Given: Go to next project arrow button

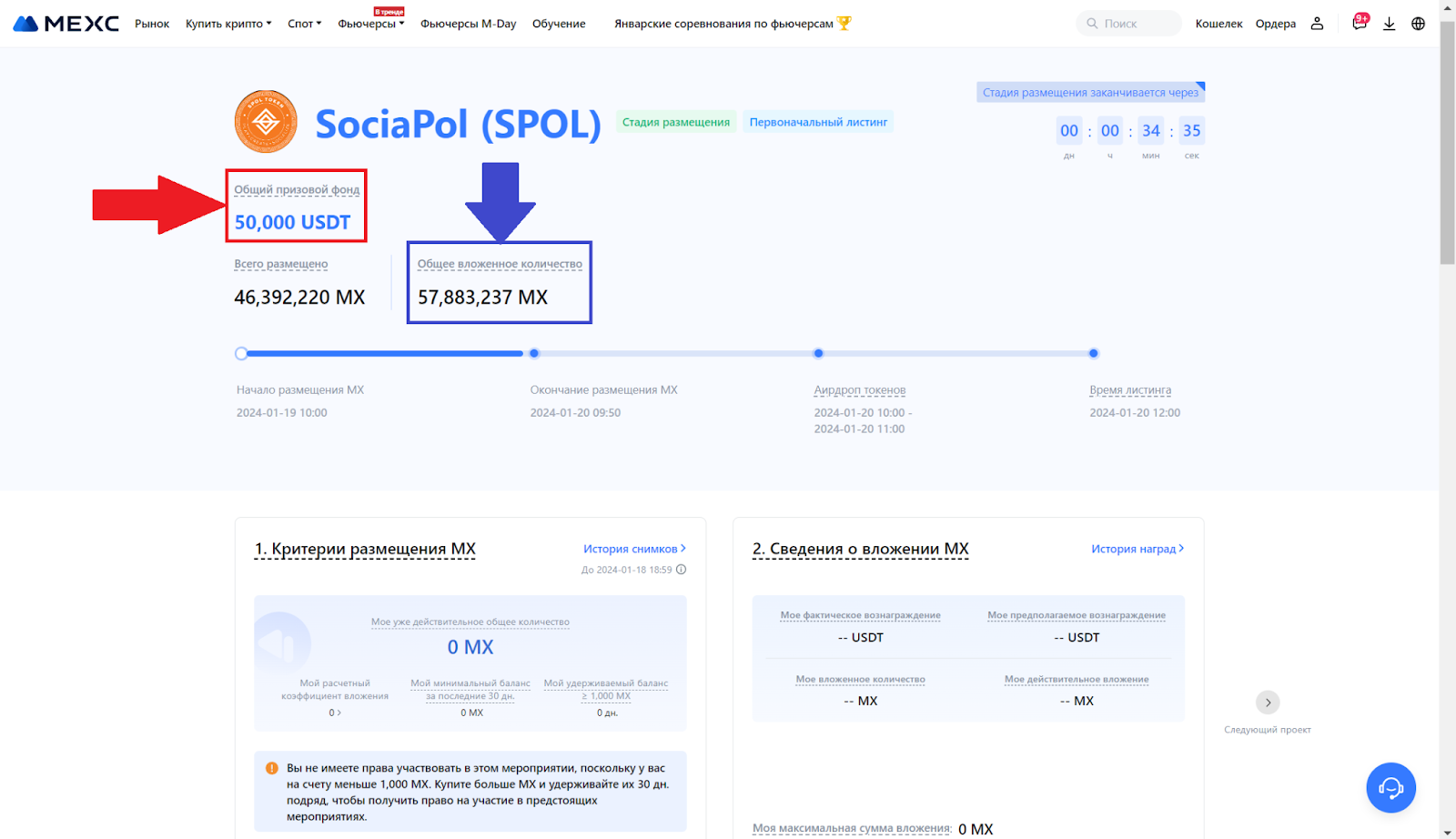Looking at the screenshot, I should [1268, 703].
